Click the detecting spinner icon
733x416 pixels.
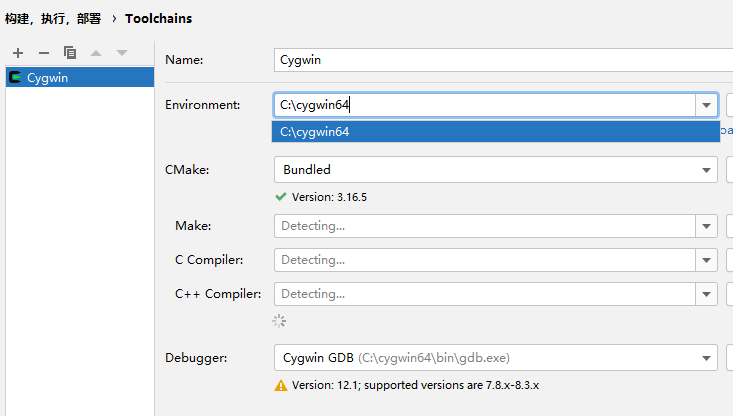pyautogui.click(x=279, y=321)
